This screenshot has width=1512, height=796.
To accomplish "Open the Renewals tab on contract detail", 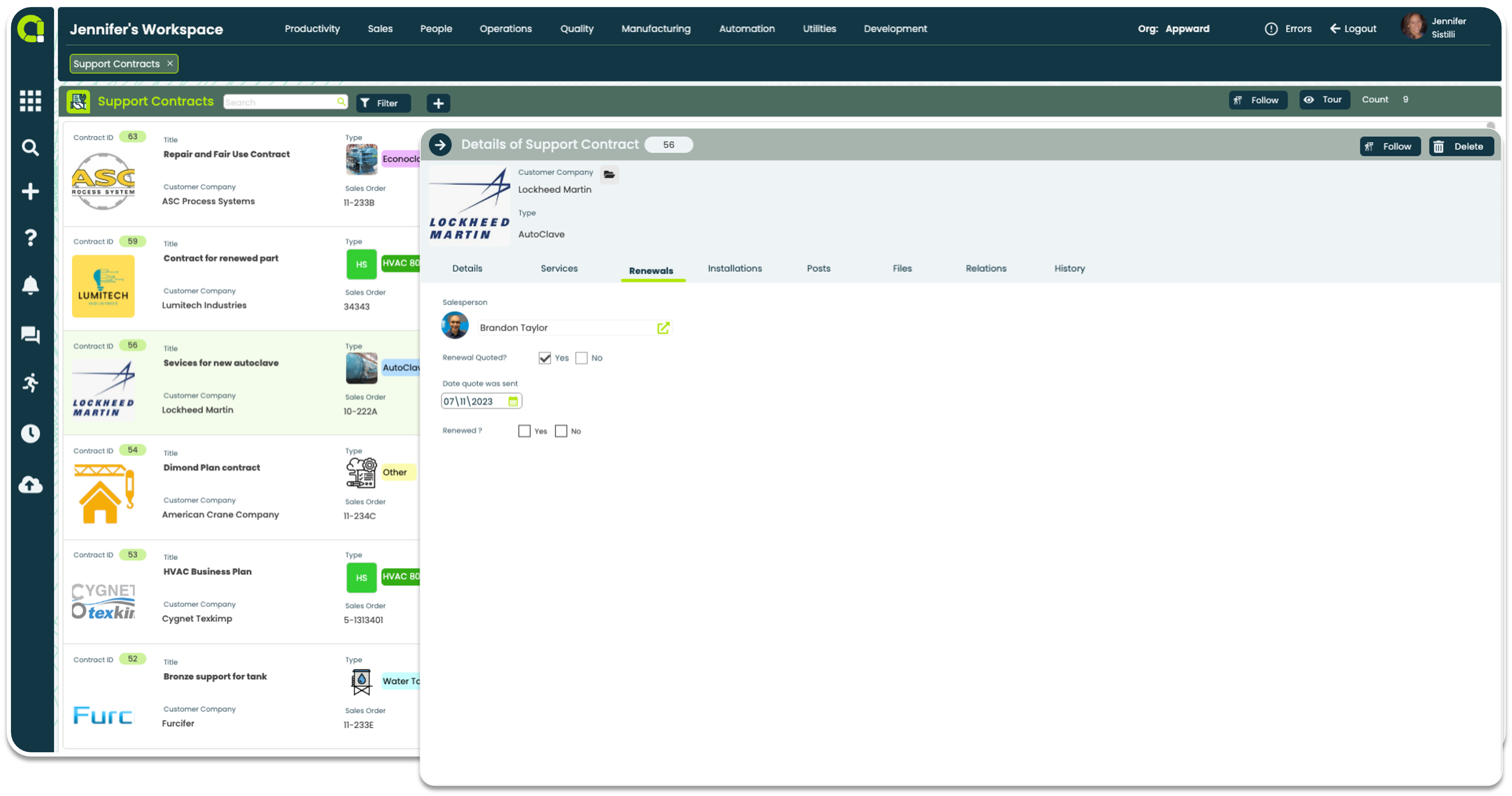I will click(x=651, y=268).
